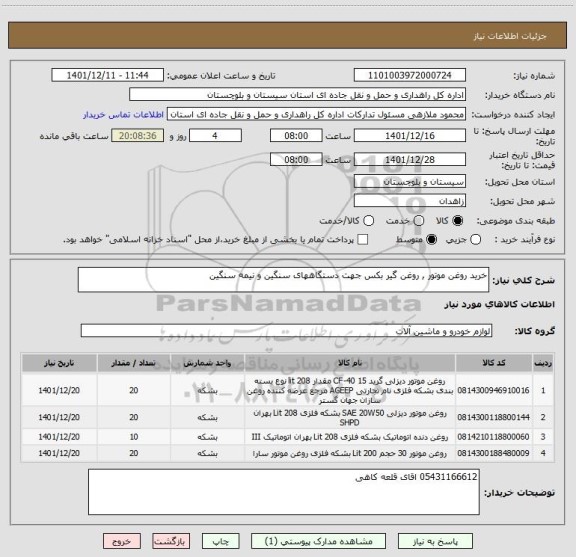Click the جزئیات اطلاعات نیاز header title
This screenshot has height=557, width=576.
coord(510,36)
